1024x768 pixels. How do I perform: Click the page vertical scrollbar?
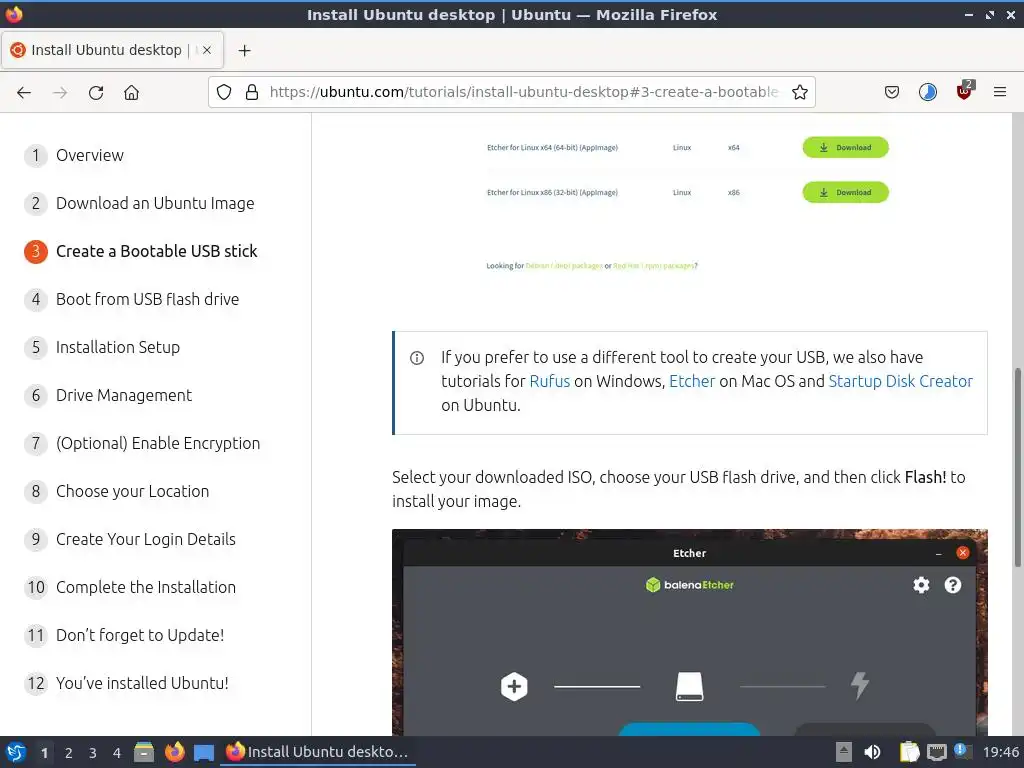pos(1017,468)
